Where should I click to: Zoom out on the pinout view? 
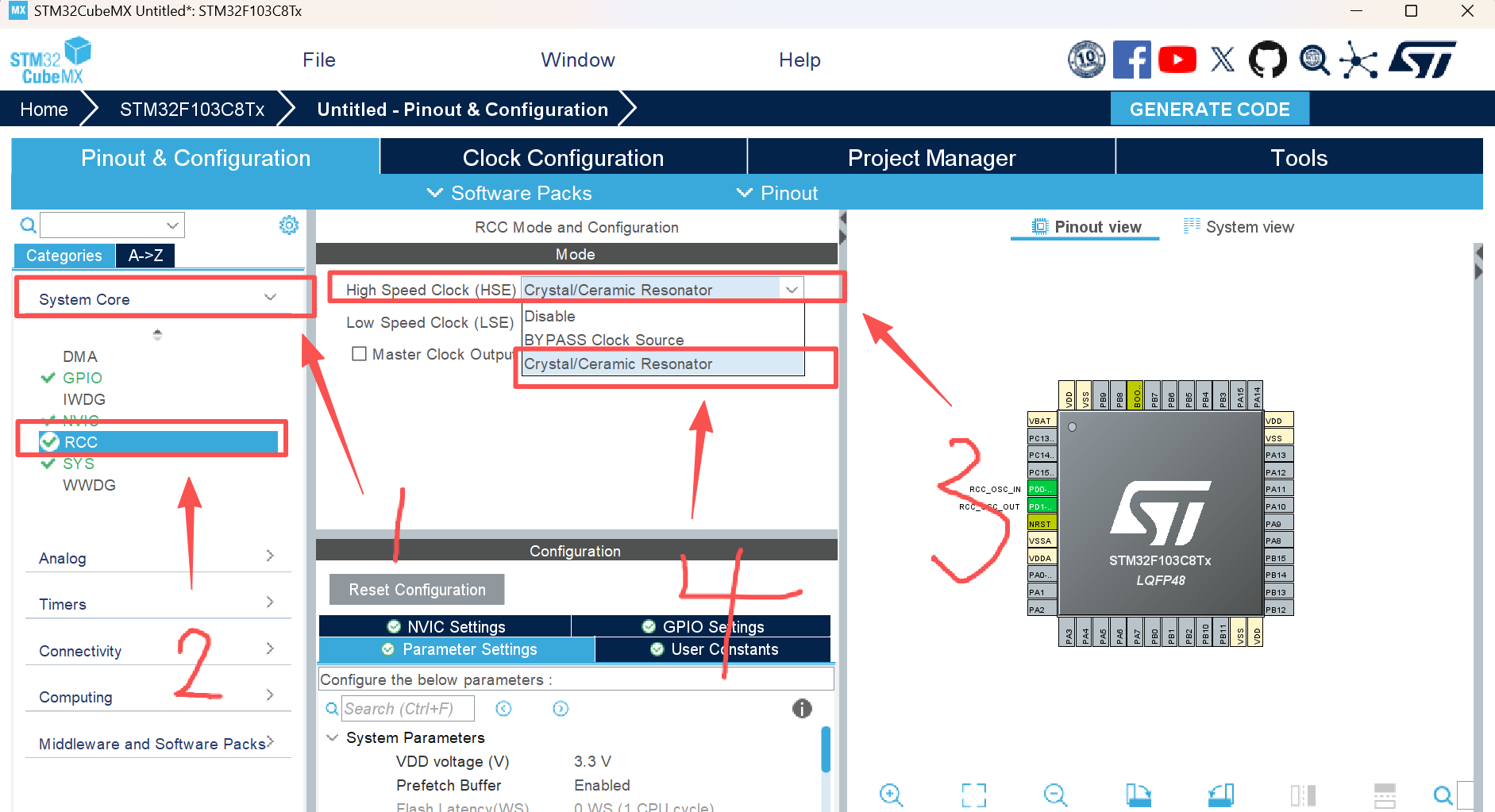(1055, 795)
